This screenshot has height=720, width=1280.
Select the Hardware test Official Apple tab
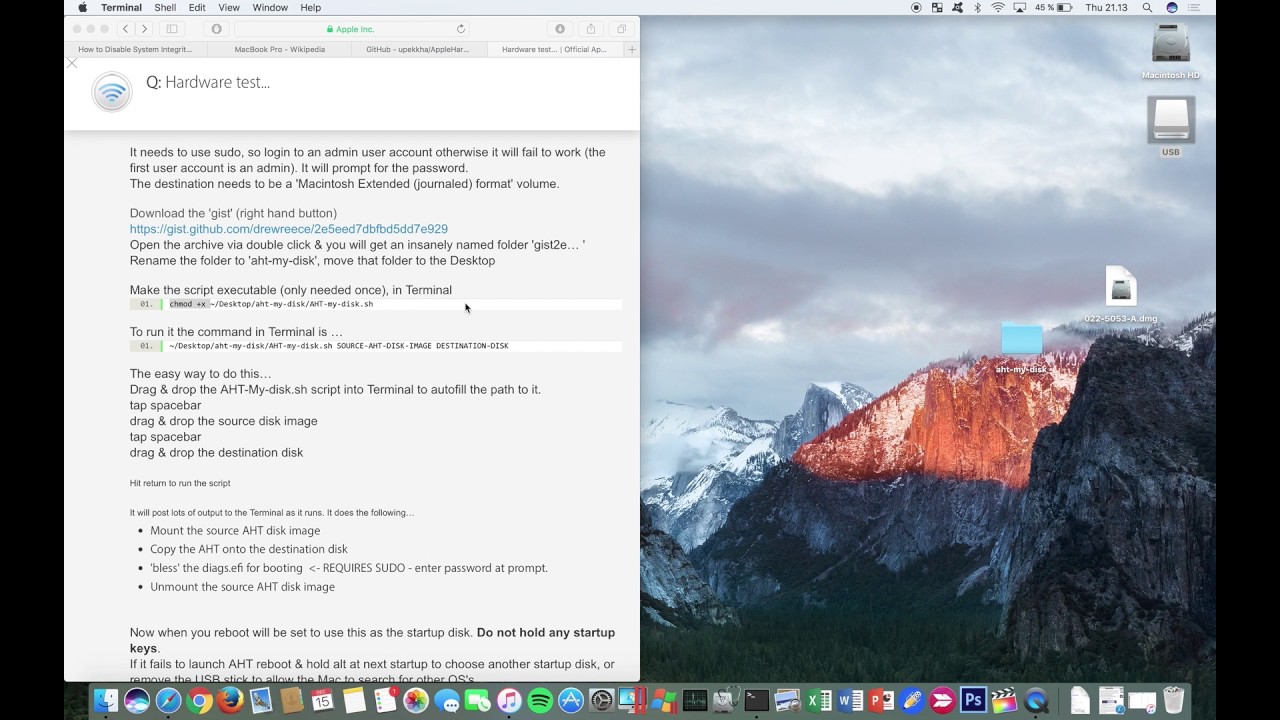click(555, 49)
